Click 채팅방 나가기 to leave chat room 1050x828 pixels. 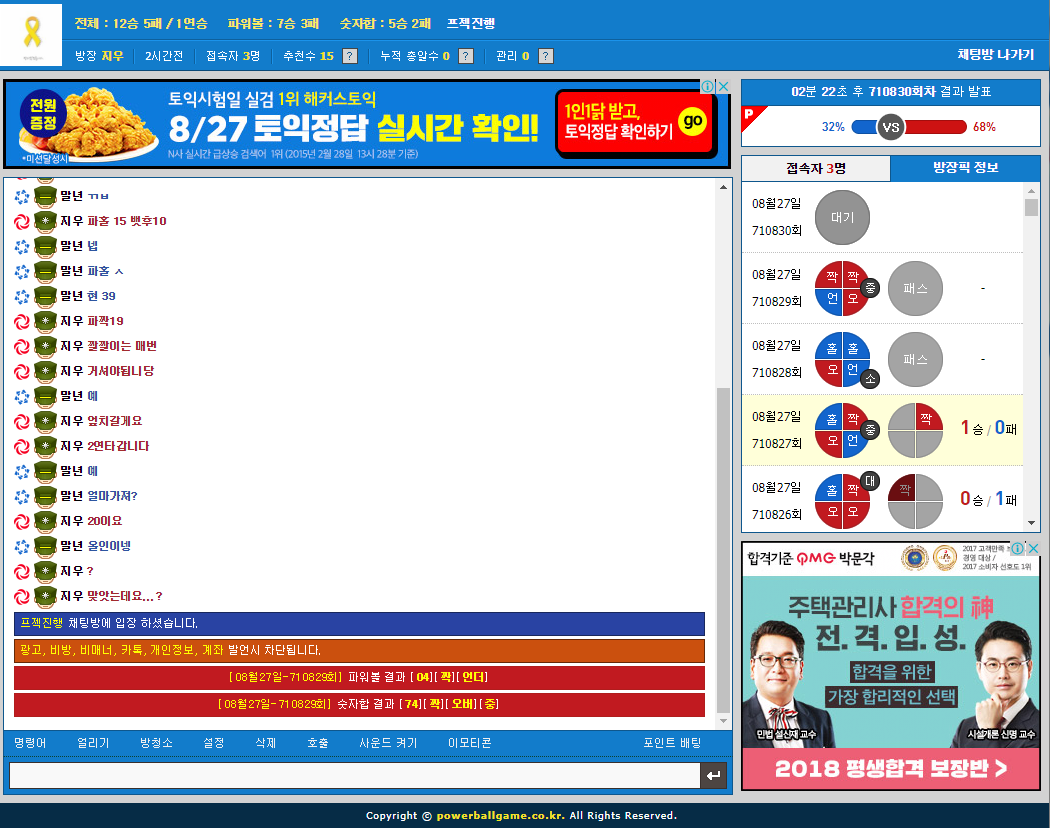(995, 54)
